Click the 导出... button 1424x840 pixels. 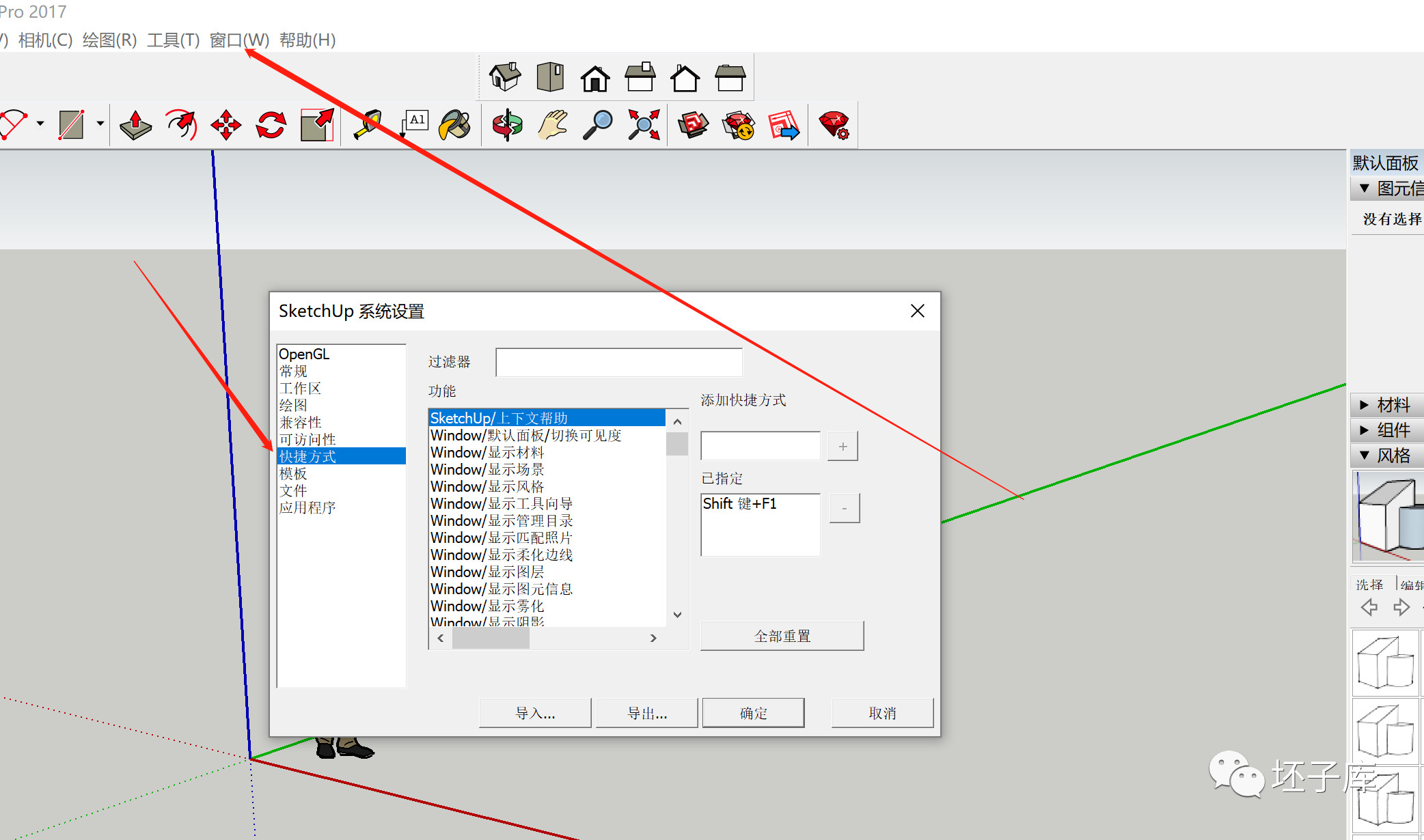point(647,713)
